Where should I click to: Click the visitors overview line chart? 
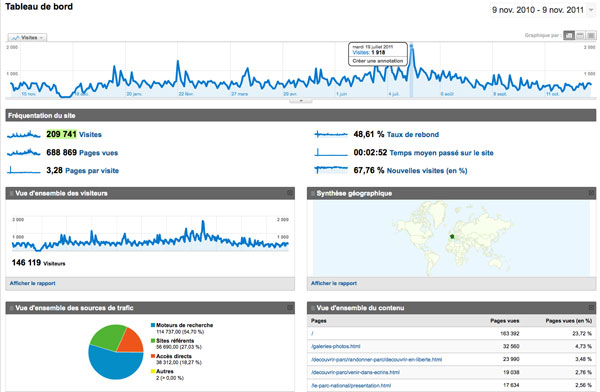click(150, 234)
